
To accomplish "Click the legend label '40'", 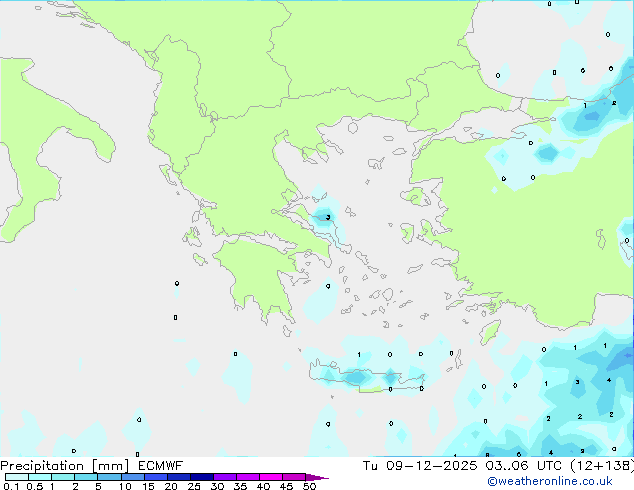I will (x=263, y=486).
